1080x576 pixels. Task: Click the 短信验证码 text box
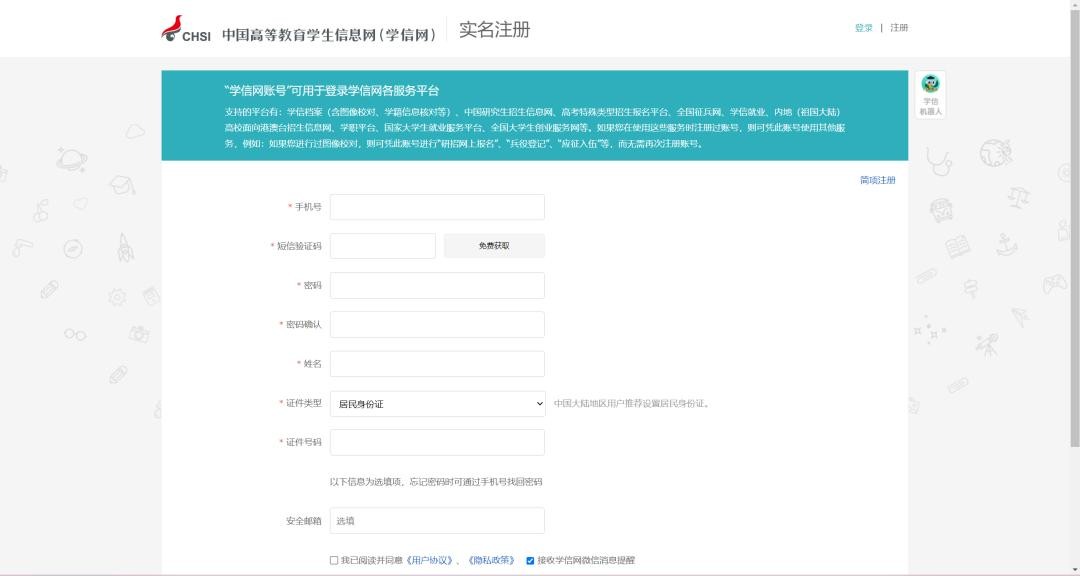(x=382, y=246)
